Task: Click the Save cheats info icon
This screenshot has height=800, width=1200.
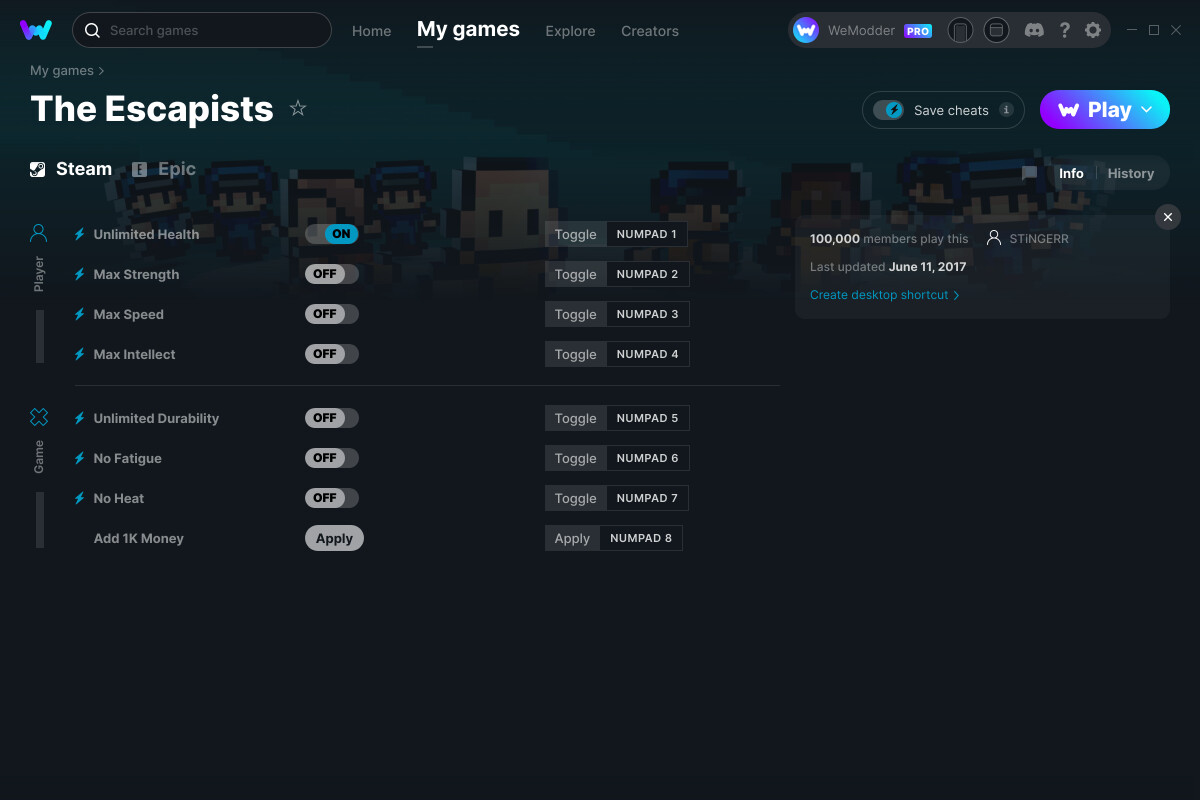Action: click(x=1006, y=110)
